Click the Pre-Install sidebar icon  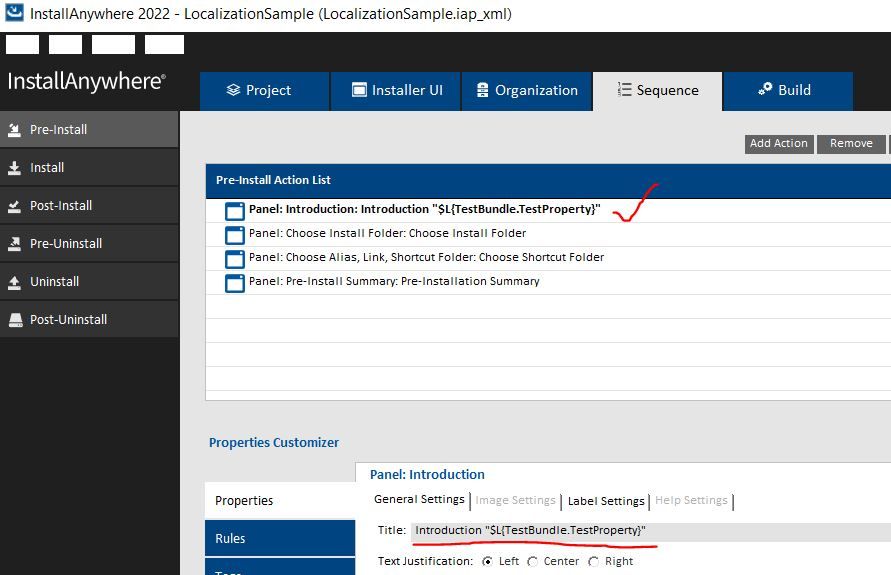pyautogui.click(x=15, y=130)
